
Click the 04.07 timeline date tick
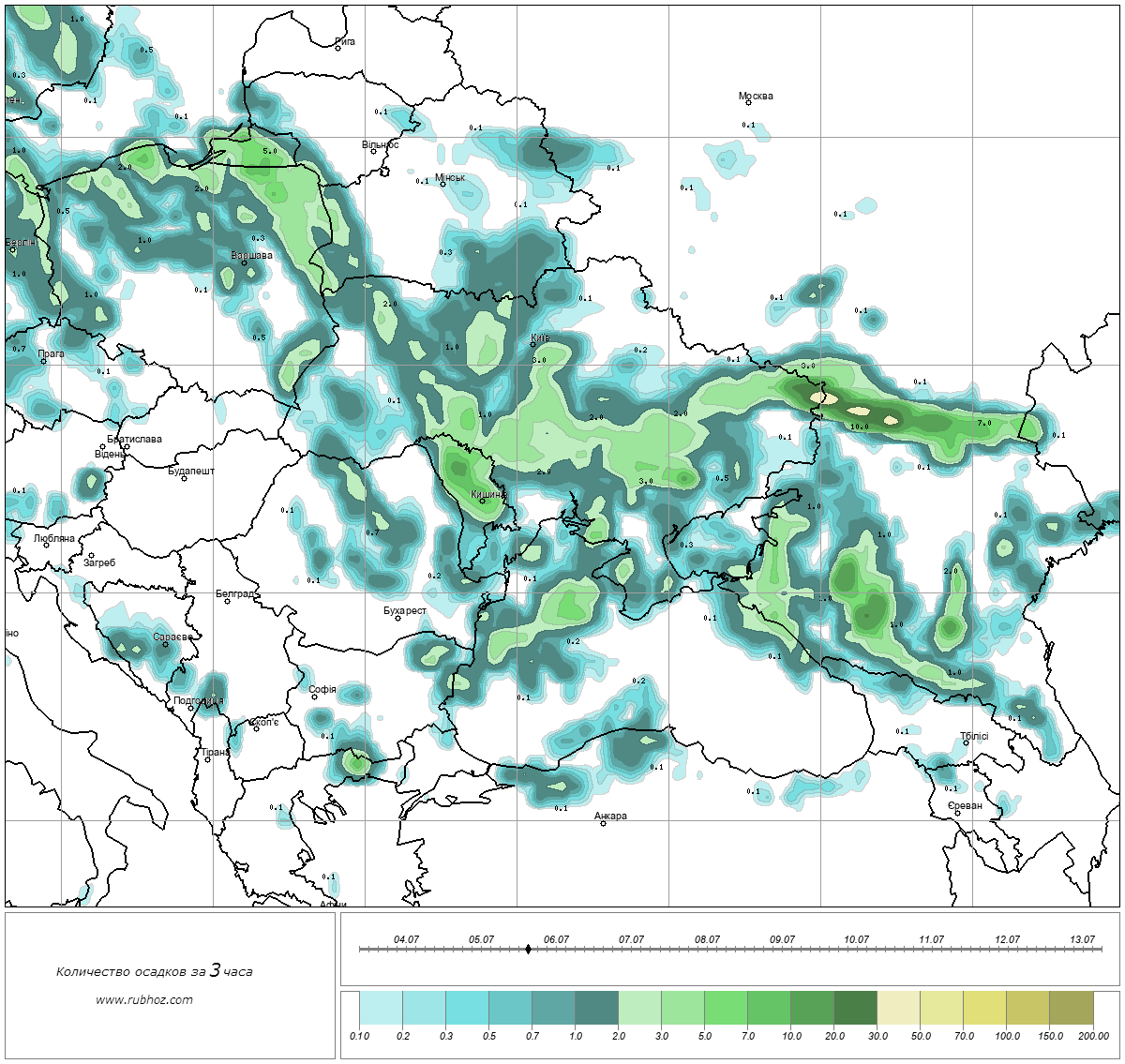click(x=406, y=940)
